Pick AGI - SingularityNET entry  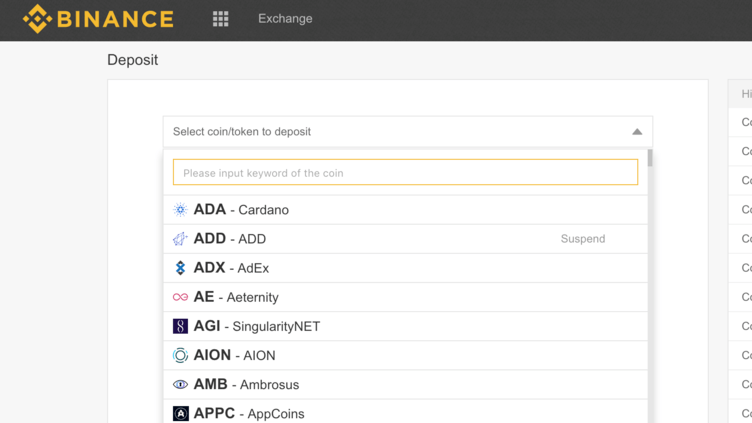point(405,326)
